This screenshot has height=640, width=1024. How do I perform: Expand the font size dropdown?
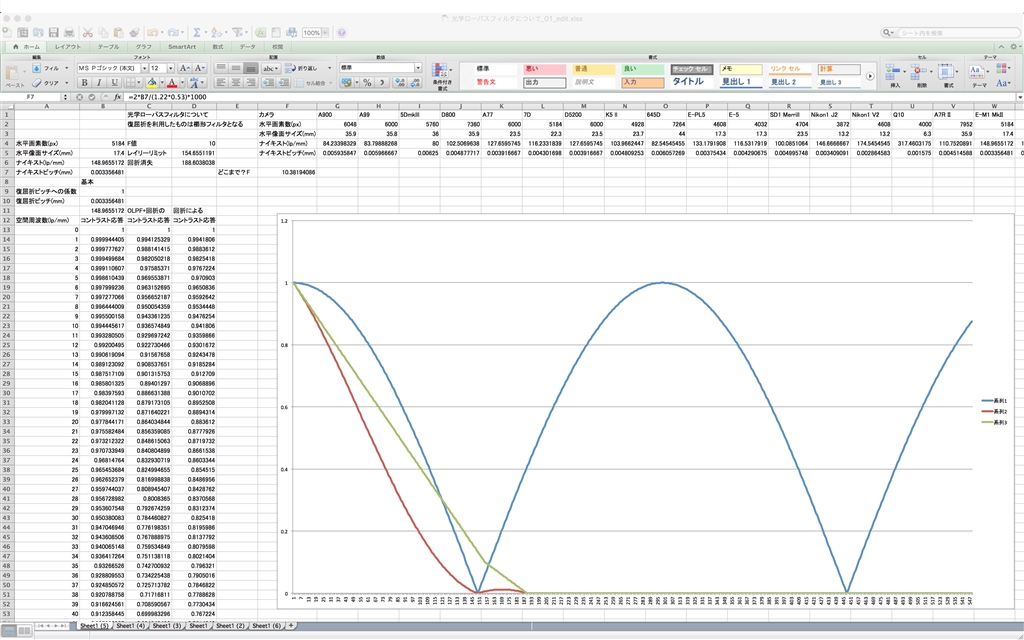click(x=169, y=68)
